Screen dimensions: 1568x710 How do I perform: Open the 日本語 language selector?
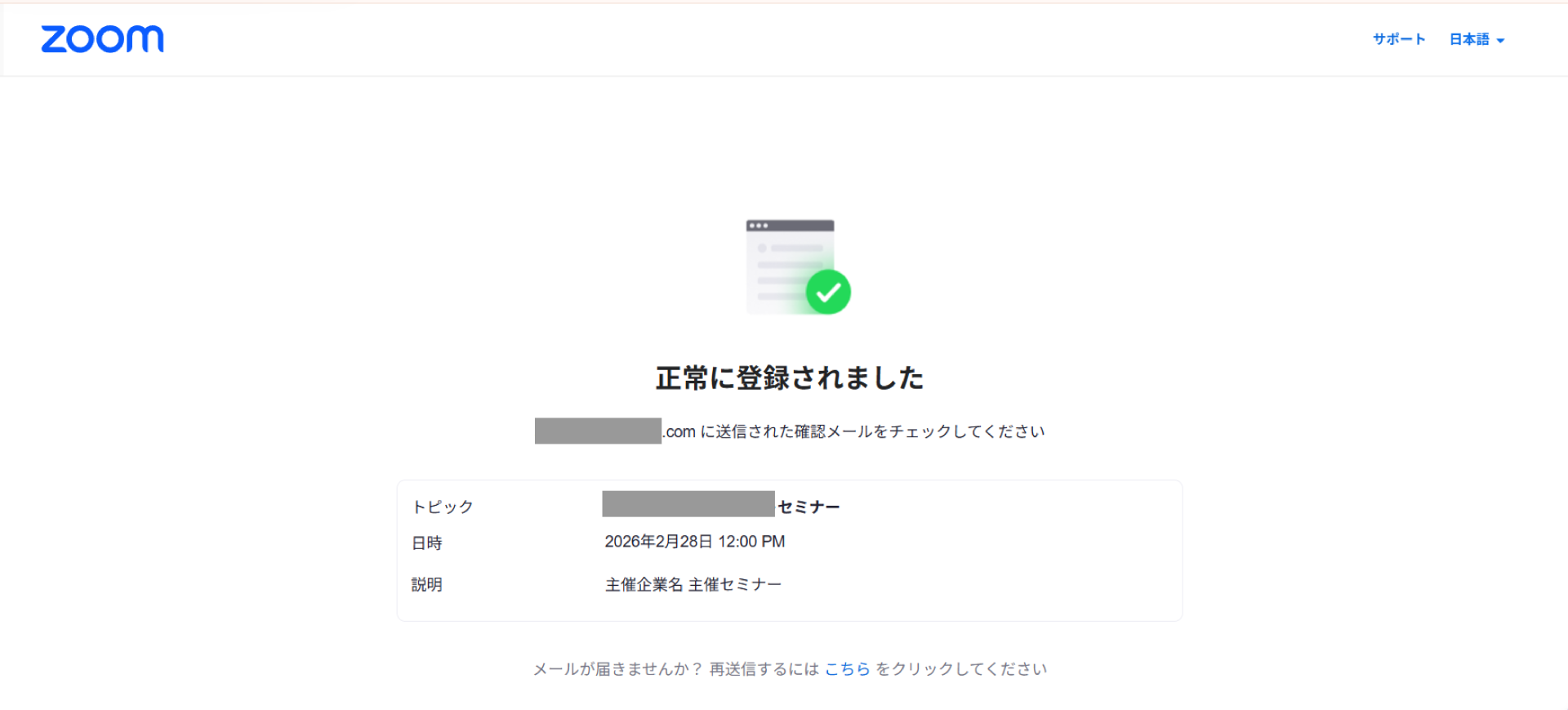(x=1469, y=39)
